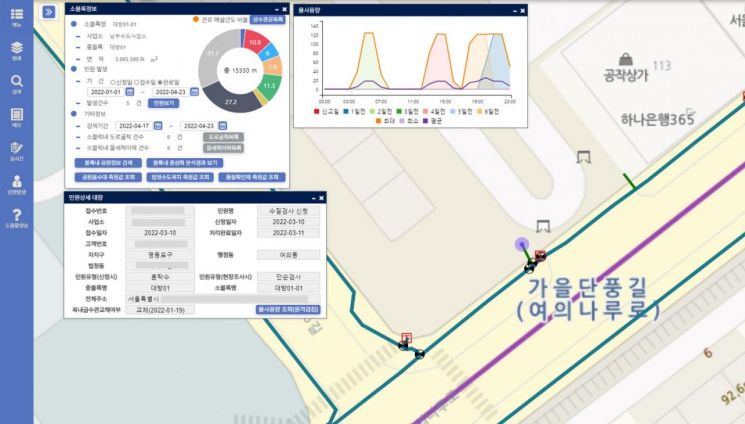Open the 메모 icon in sidebar
Viewport: 745px width, 424px height.
pyautogui.click(x=16, y=117)
